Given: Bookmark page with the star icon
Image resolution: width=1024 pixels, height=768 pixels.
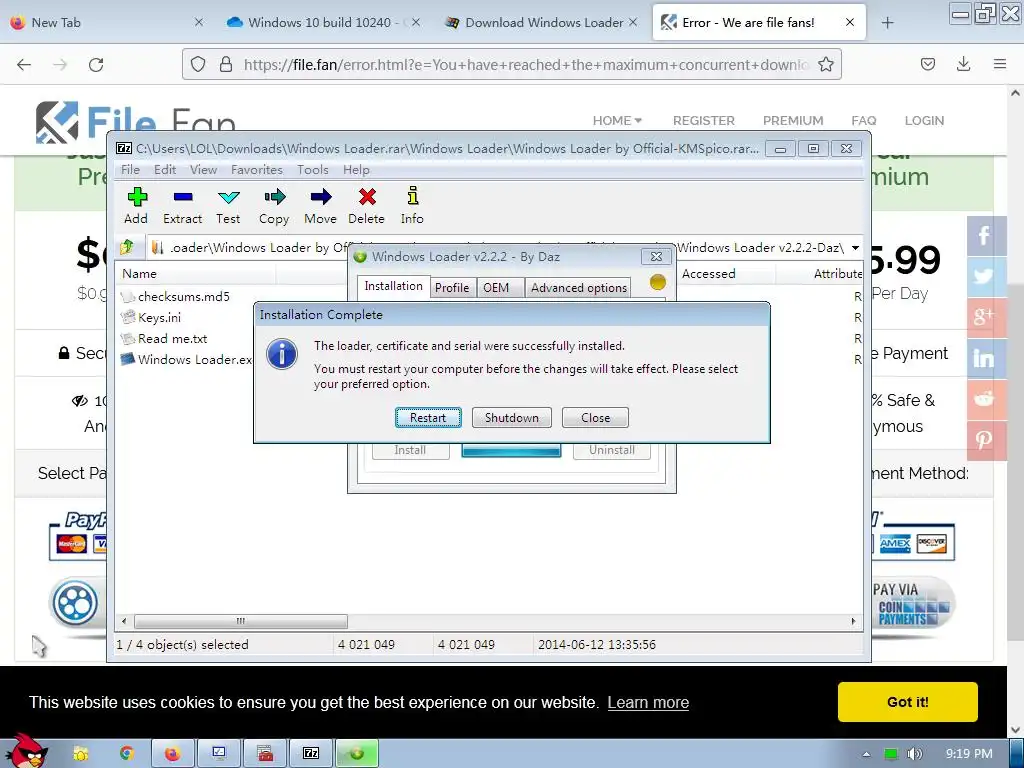Looking at the screenshot, I should point(825,64).
